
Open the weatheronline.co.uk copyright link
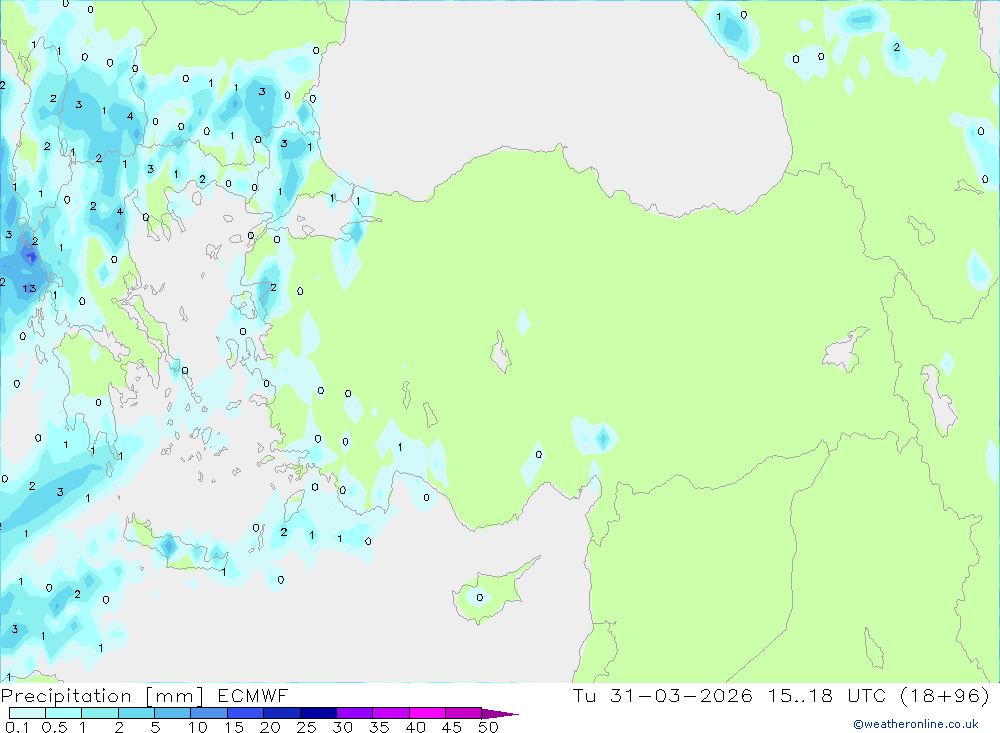(915, 724)
